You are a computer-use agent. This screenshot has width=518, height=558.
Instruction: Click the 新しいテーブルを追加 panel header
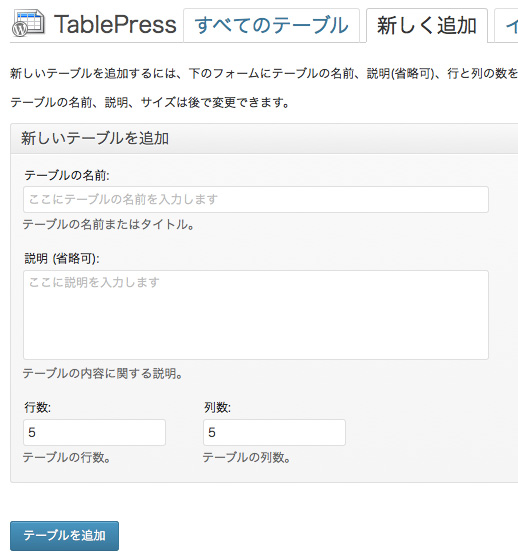point(264,139)
